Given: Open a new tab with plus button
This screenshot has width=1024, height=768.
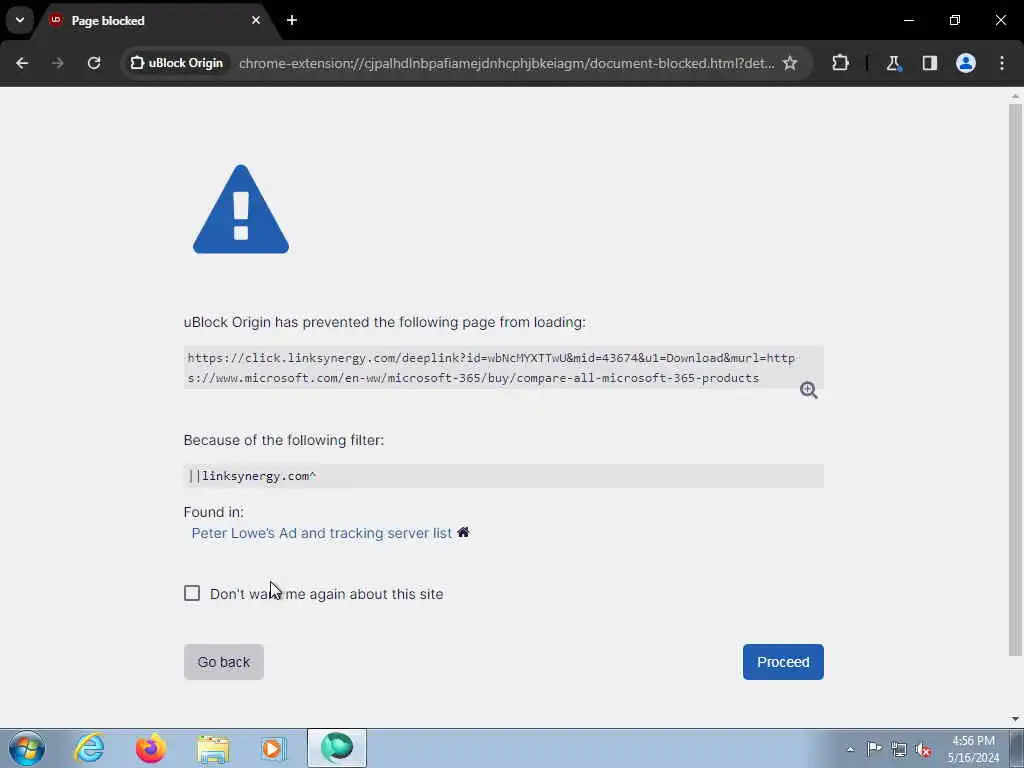Looking at the screenshot, I should (x=292, y=20).
